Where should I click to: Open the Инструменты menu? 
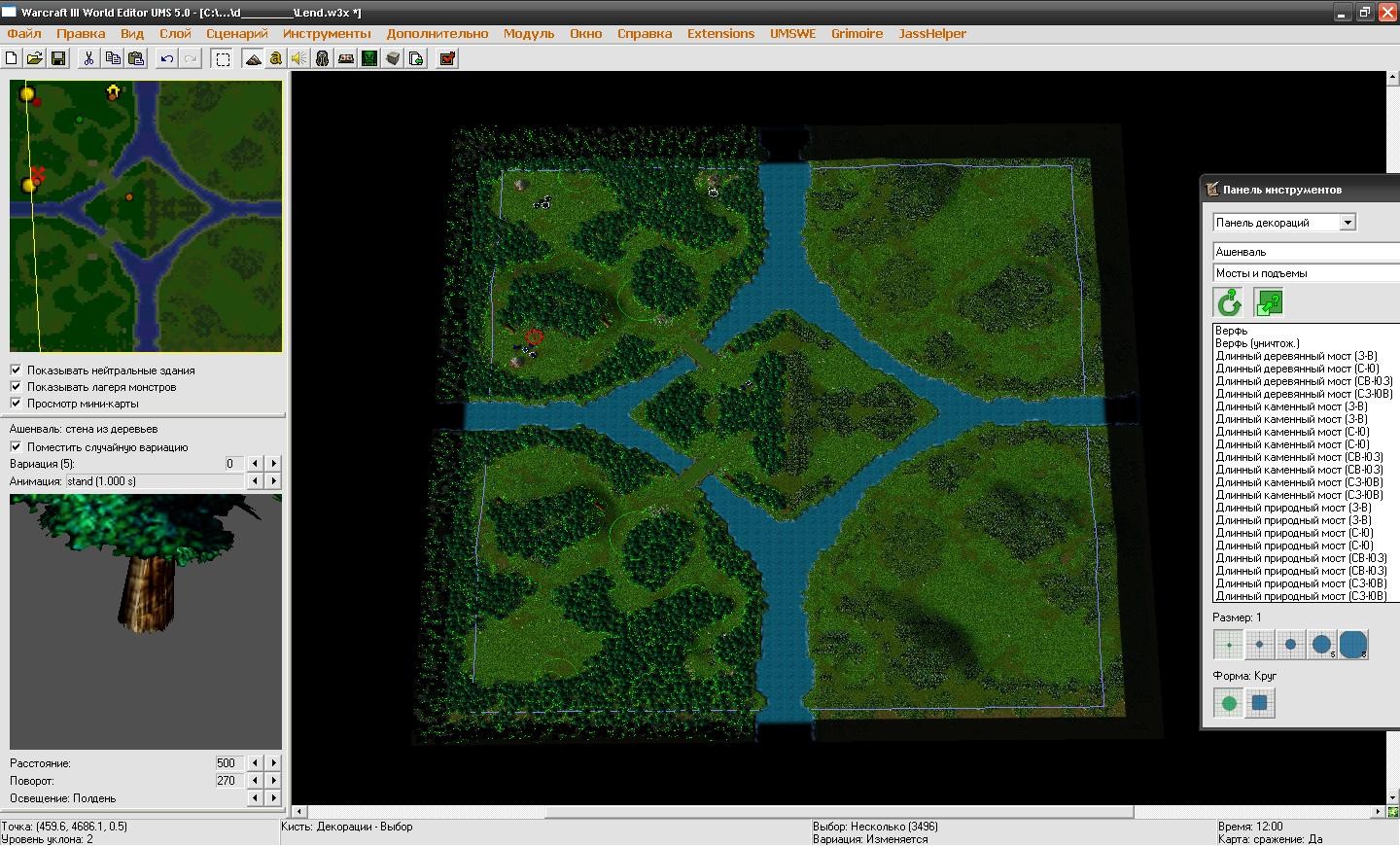pyautogui.click(x=327, y=33)
